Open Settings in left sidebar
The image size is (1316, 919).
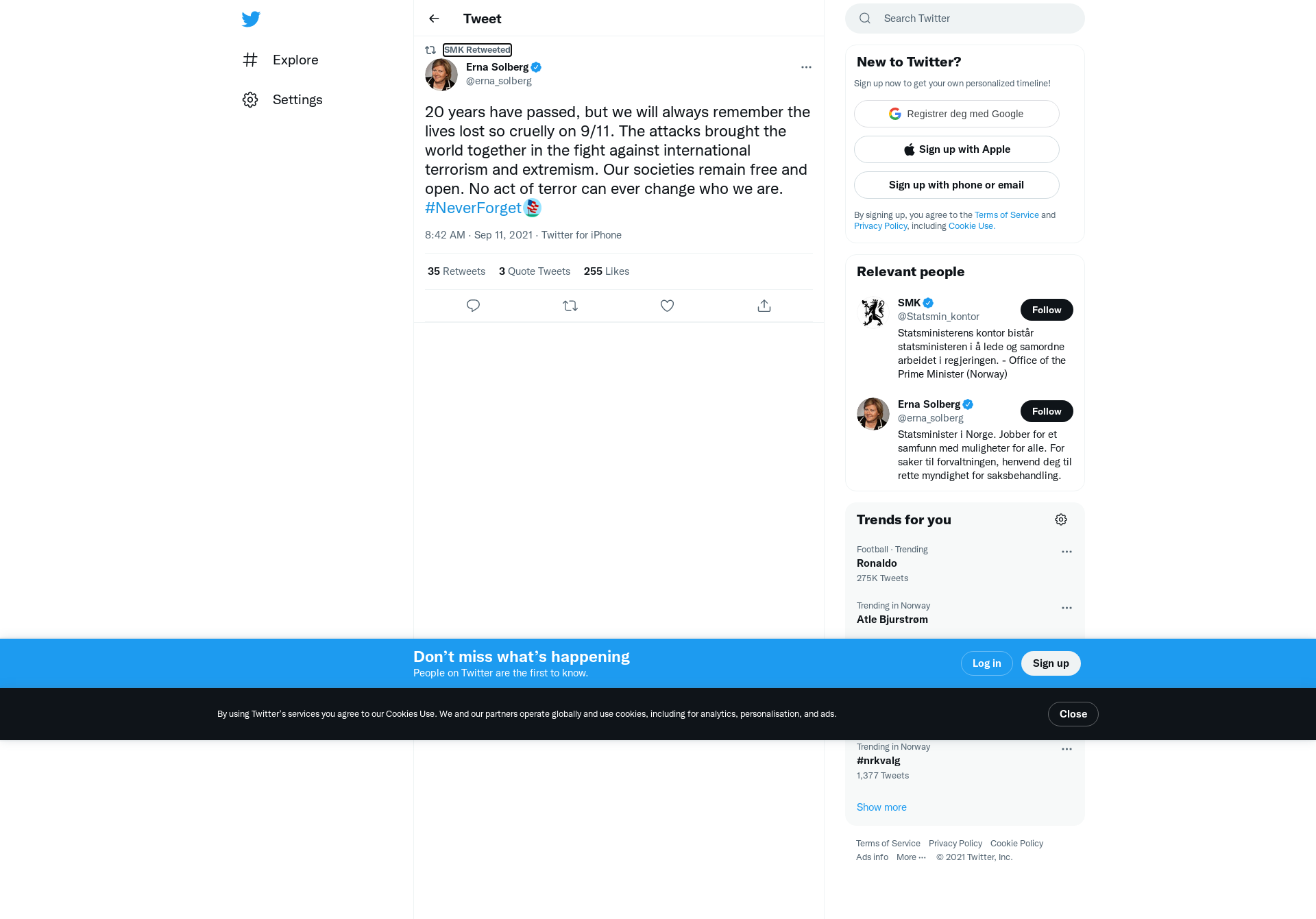pos(282,99)
